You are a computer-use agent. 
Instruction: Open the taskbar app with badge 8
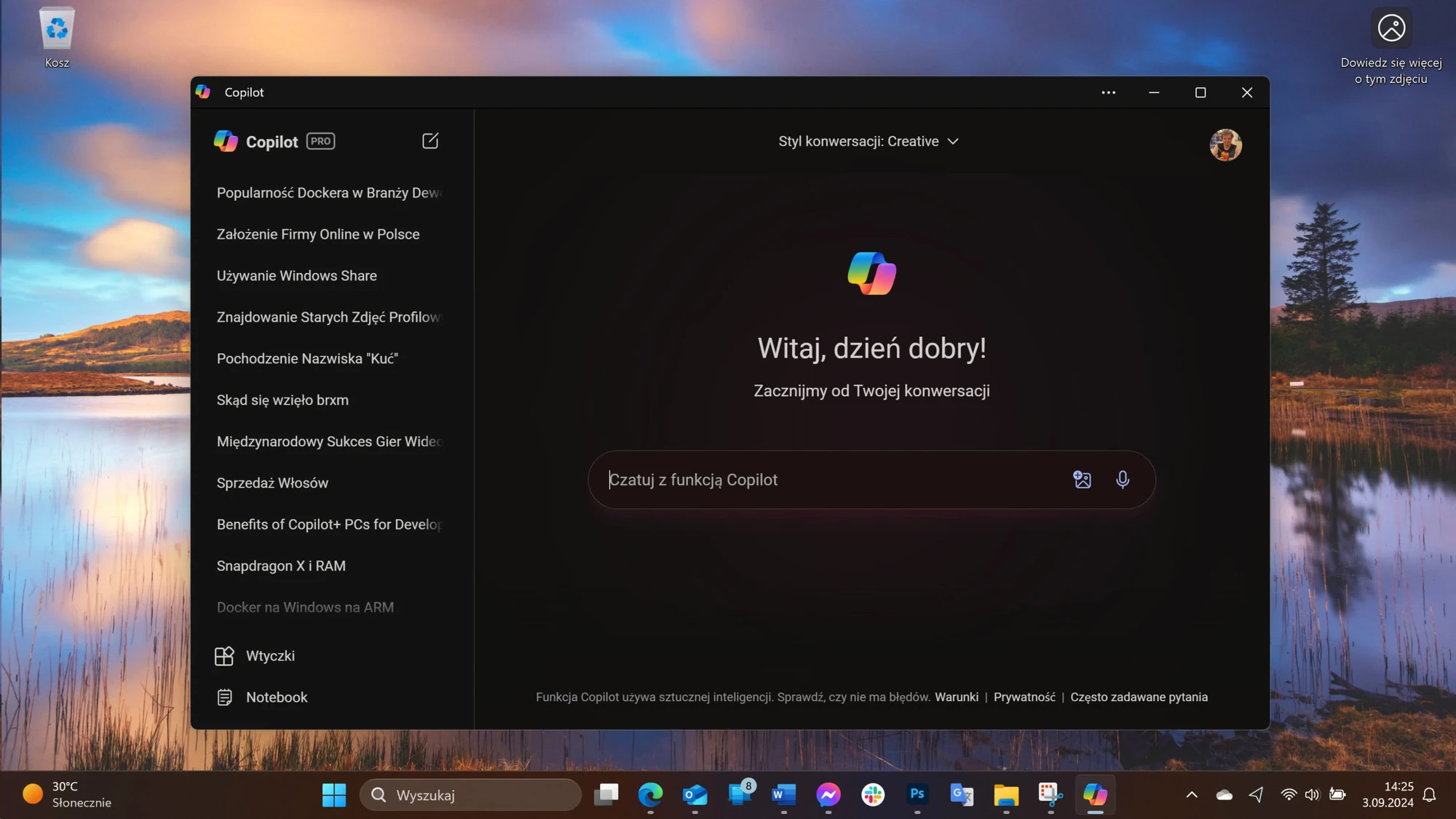coord(740,795)
